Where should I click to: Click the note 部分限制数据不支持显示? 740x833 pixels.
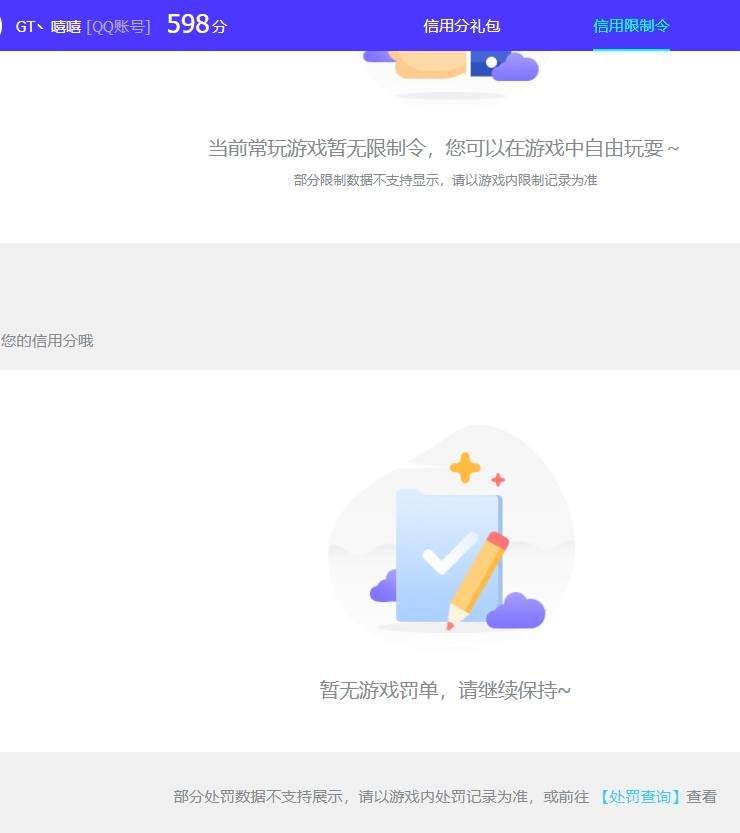point(367,180)
